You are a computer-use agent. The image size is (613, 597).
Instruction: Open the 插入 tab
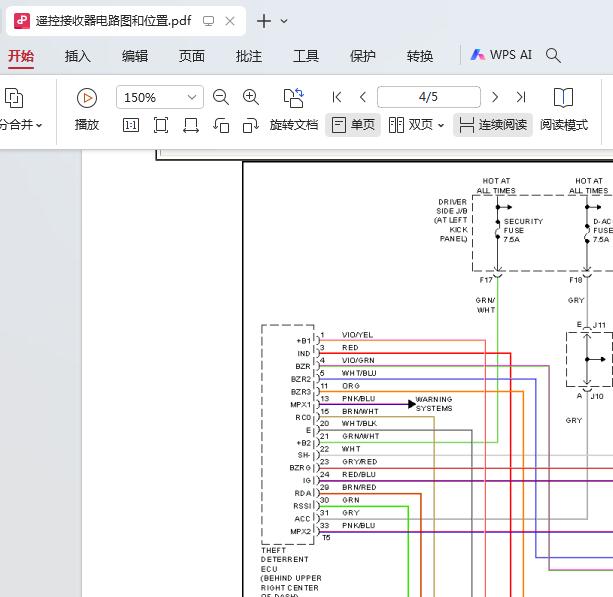78,56
